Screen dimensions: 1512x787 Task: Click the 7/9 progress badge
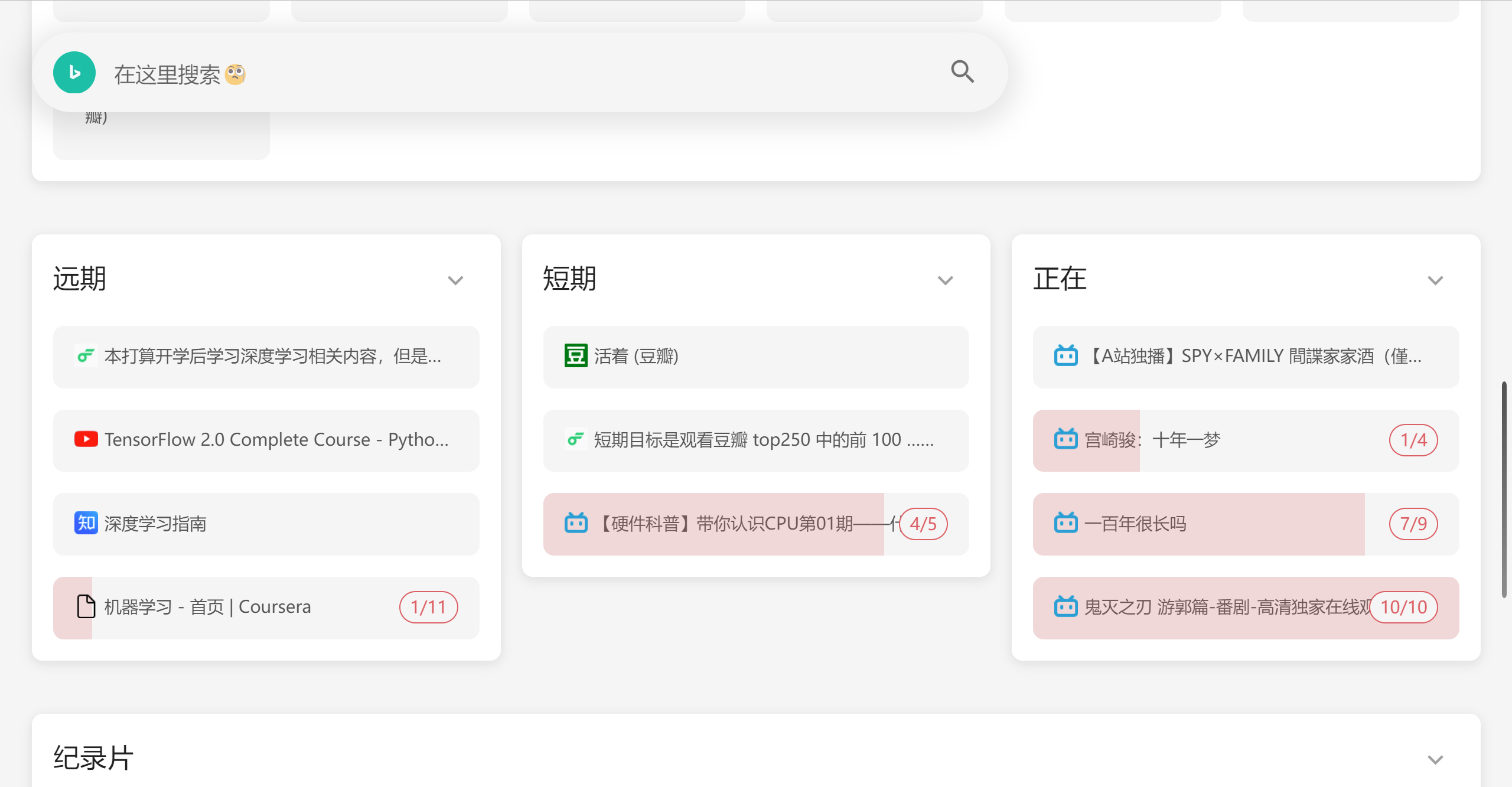[x=1413, y=524]
